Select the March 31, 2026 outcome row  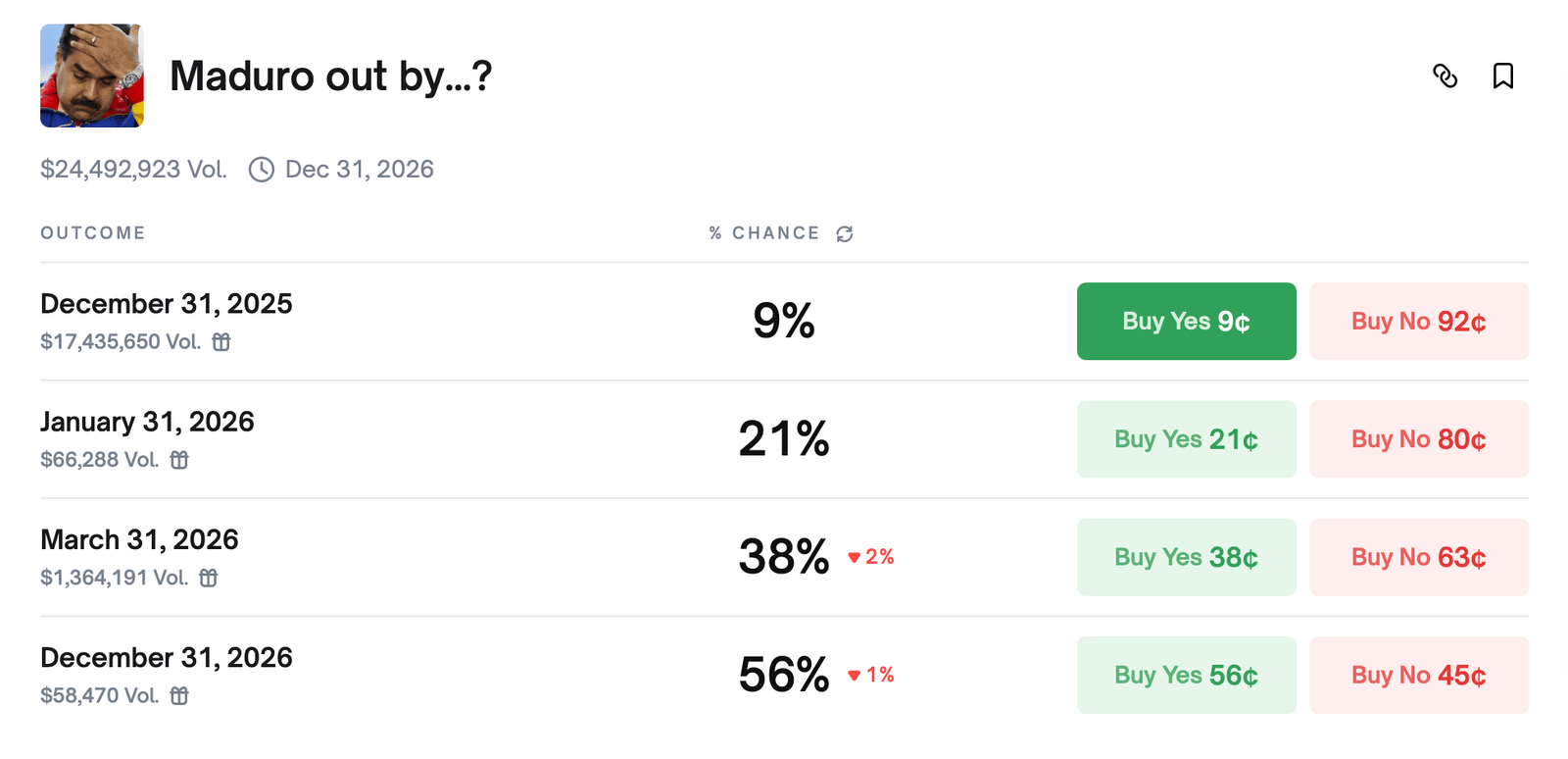tap(139, 539)
